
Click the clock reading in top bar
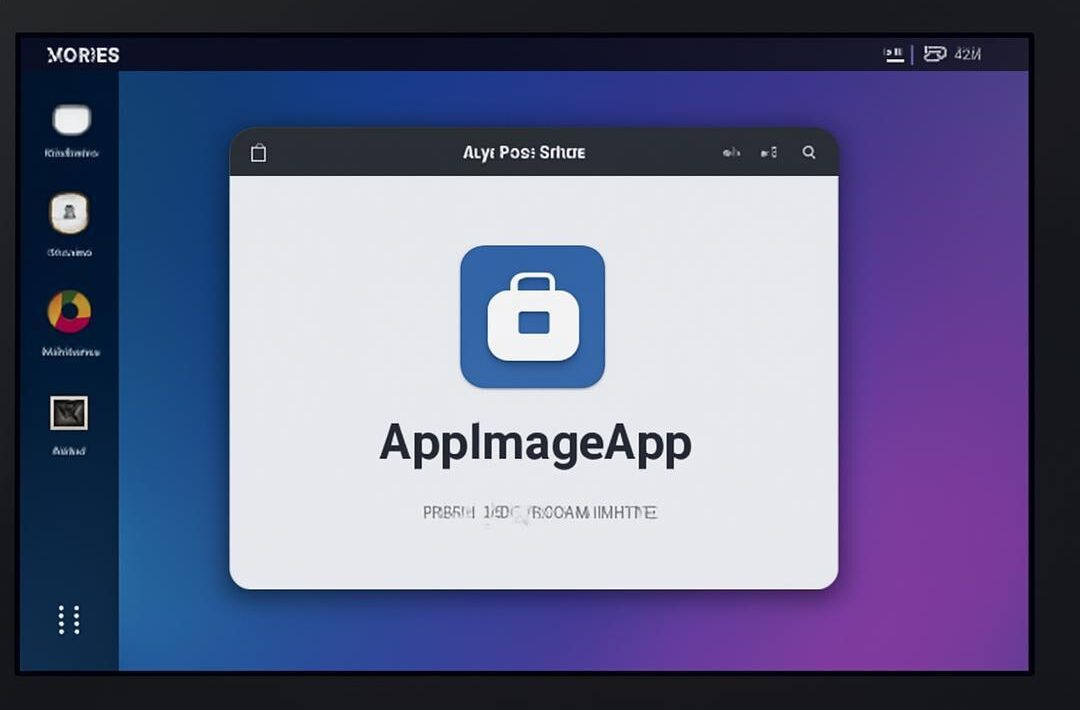(968, 54)
